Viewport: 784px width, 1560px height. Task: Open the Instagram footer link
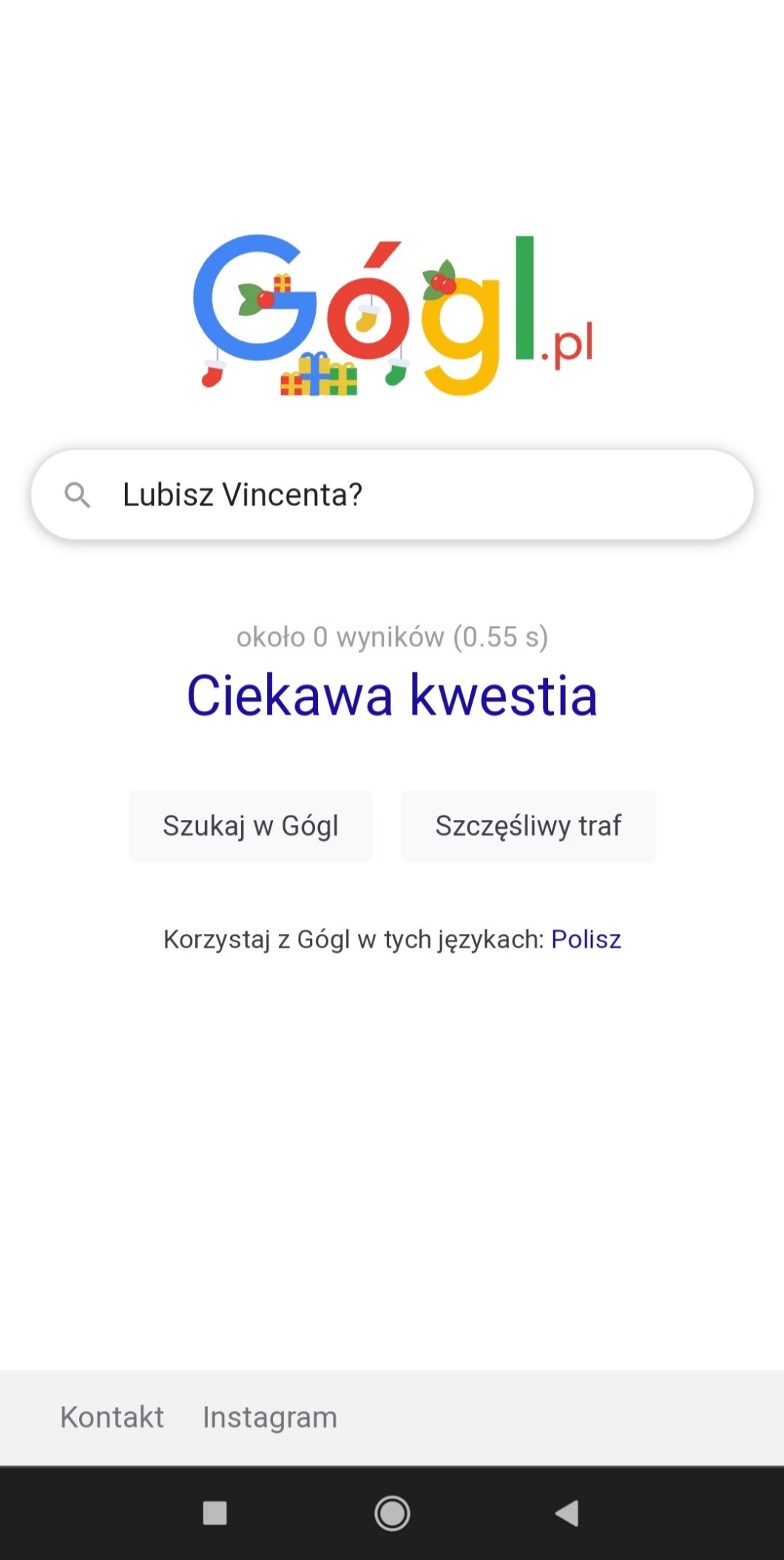point(270,1417)
